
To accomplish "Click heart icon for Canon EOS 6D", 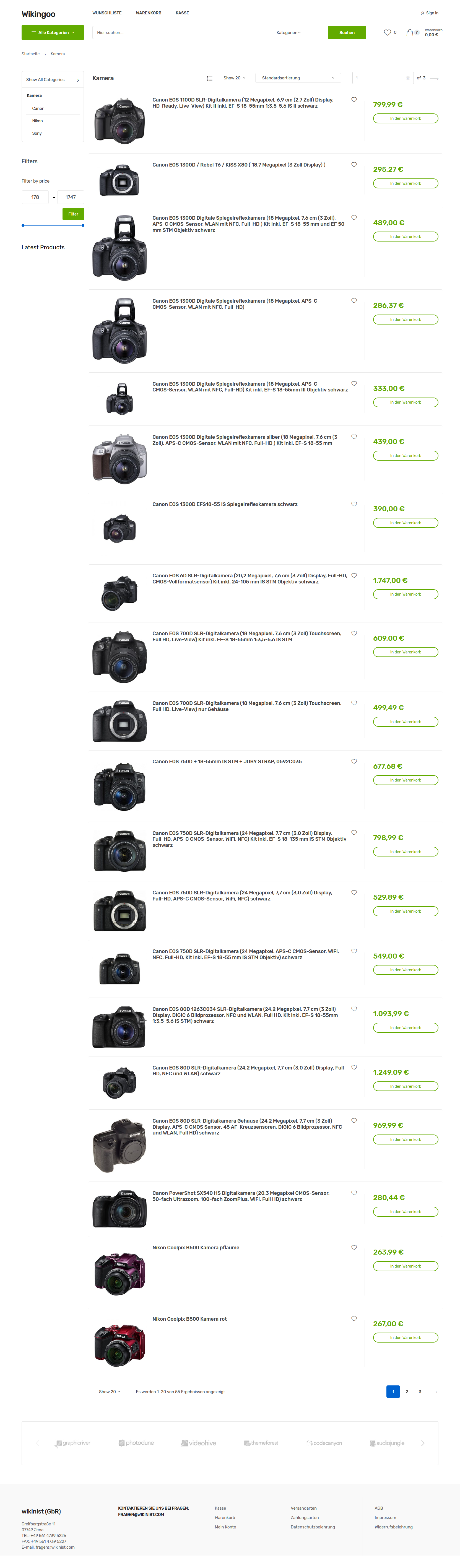I will pos(354,575).
